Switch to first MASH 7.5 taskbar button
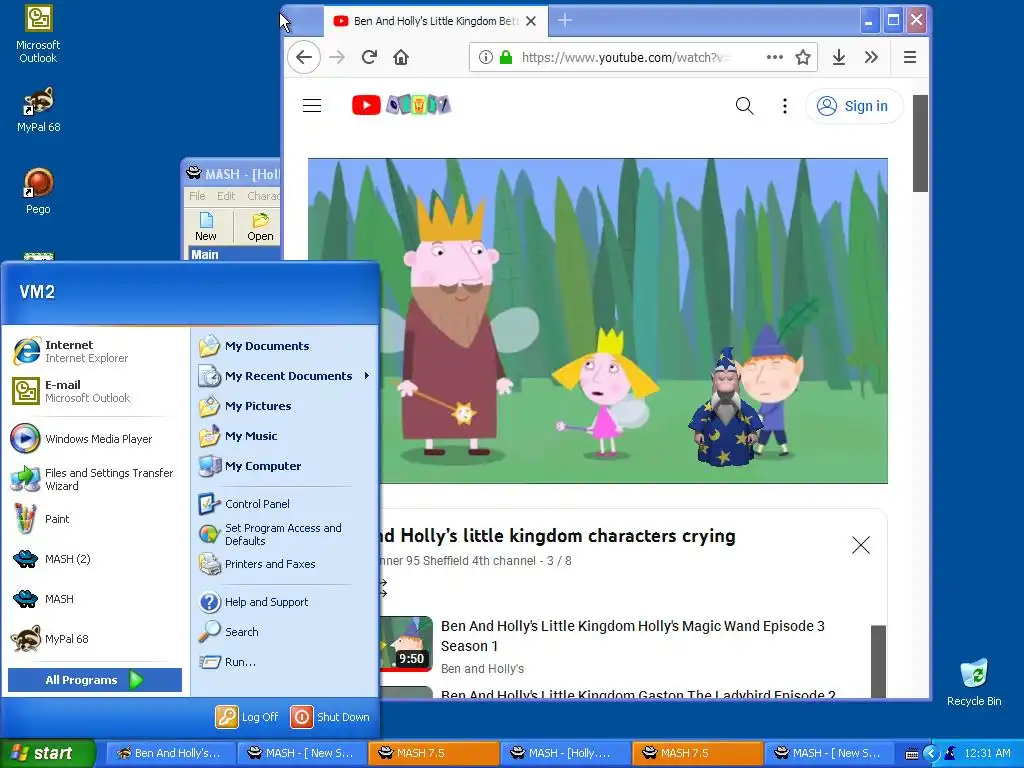The image size is (1024, 768). pyautogui.click(x=434, y=754)
